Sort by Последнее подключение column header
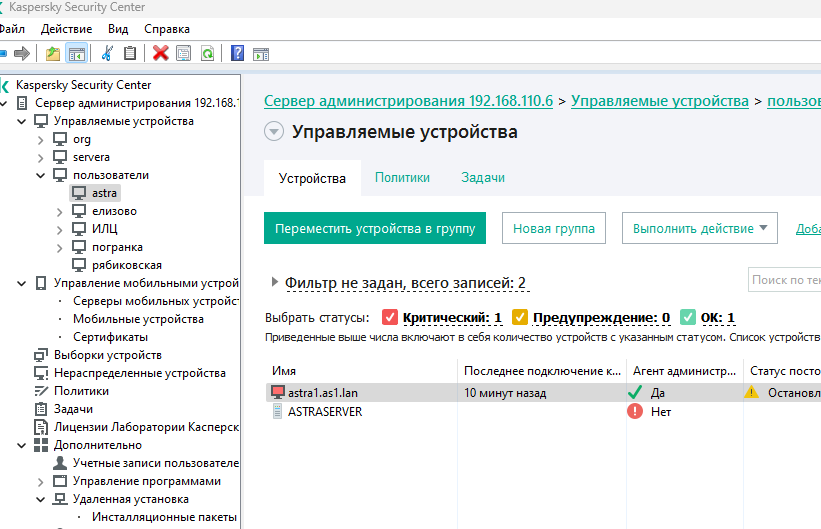The image size is (821, 529). pyautogui.click(x=542, y=371)
